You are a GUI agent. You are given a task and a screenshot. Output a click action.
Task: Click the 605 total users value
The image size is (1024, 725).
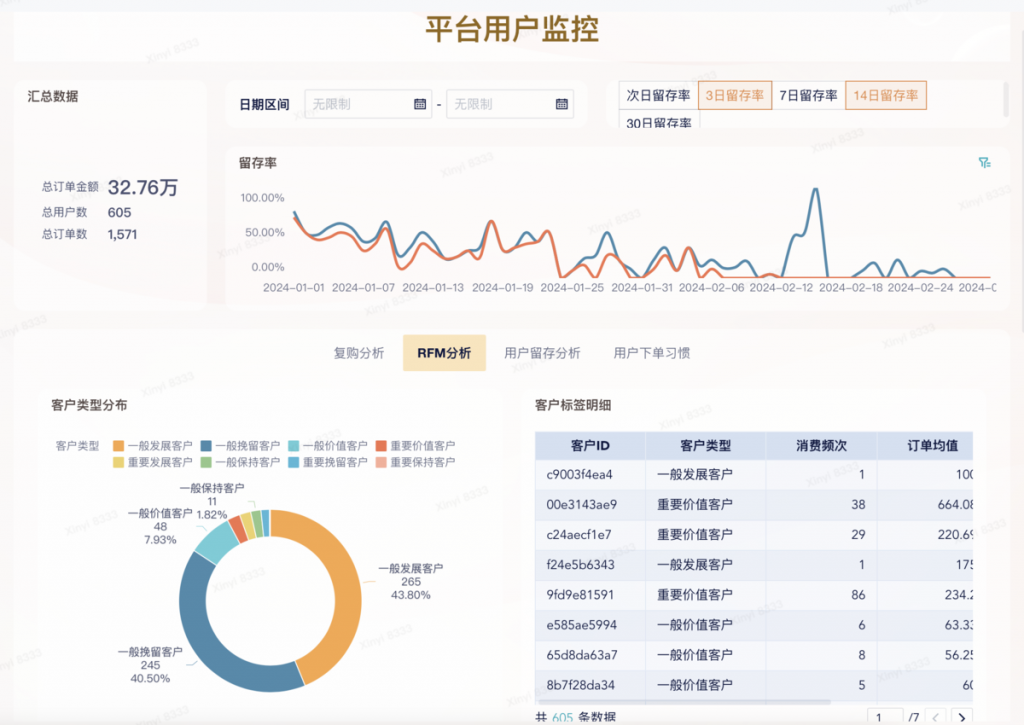coord(120,212)
